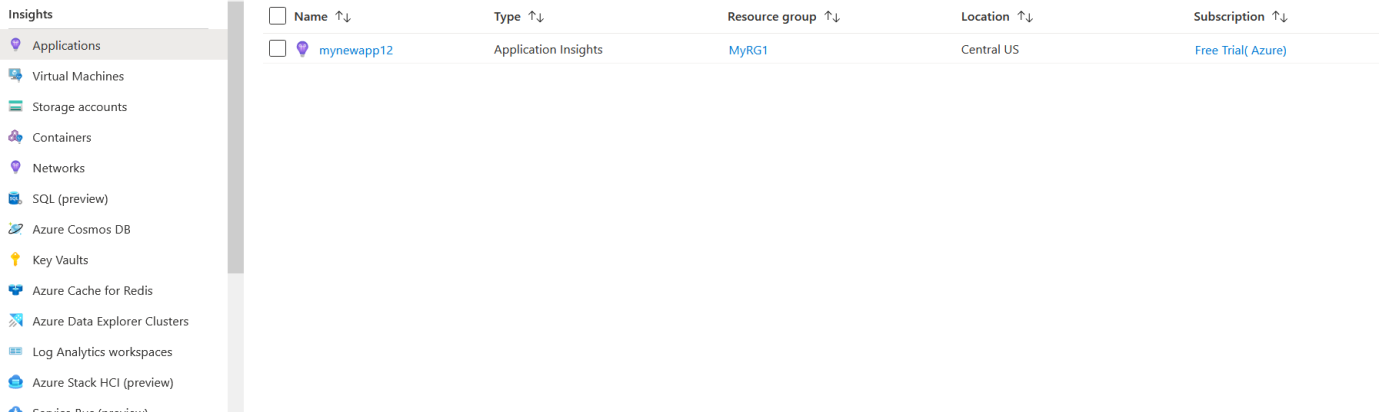The height and width of the screenshot is (412, 1379).
Task: Open the Free Trial( Azure) subscription link
Action: click(1240, 50)
